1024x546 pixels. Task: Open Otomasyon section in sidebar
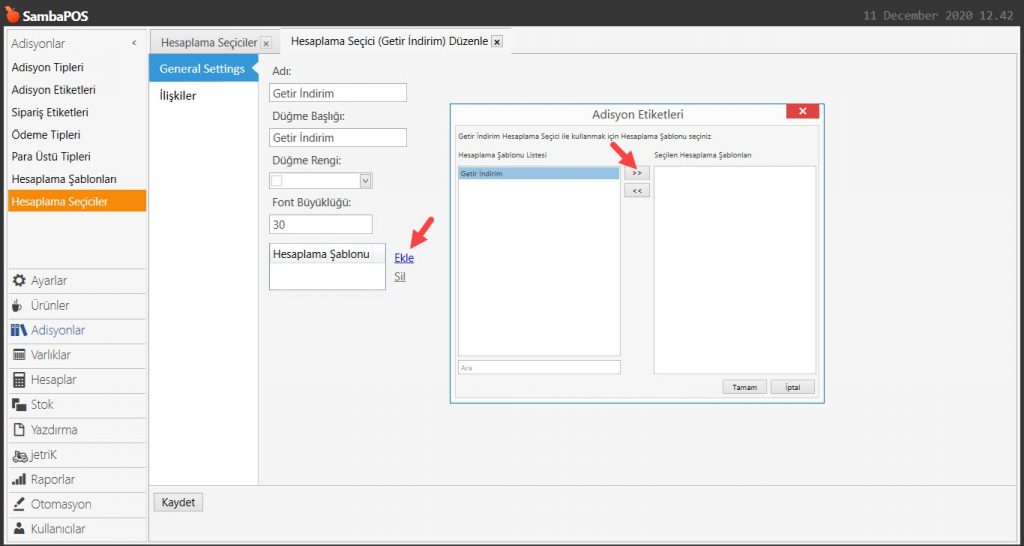click(x=60, y=504)
